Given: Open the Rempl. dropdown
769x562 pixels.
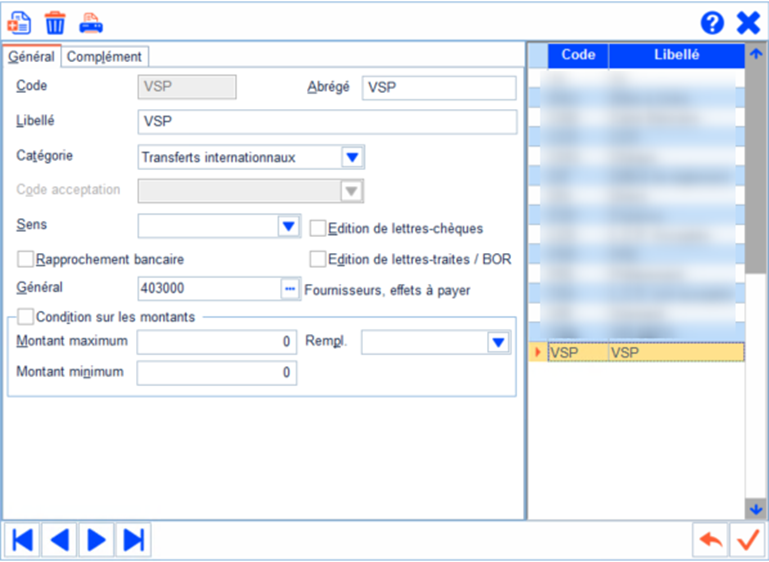Looking at the screenshot, I should (499, 343).
